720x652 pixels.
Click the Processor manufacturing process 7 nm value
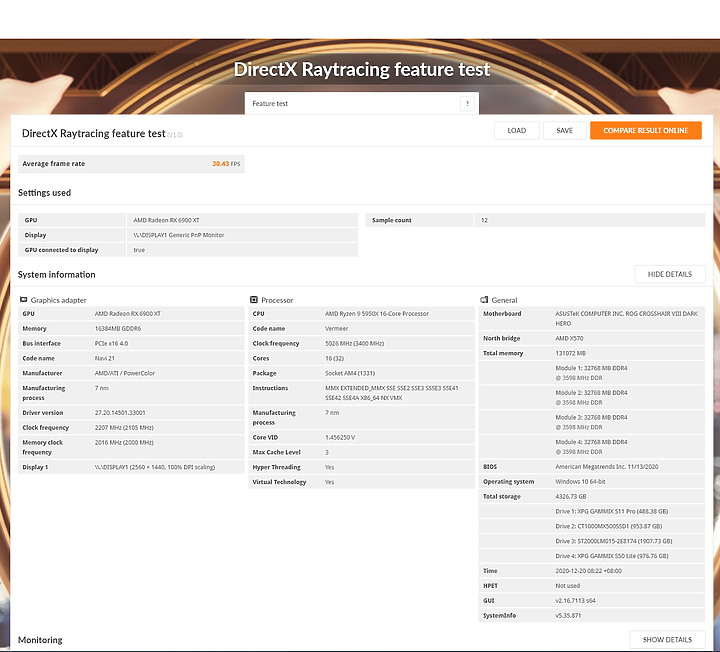[332, 413]
